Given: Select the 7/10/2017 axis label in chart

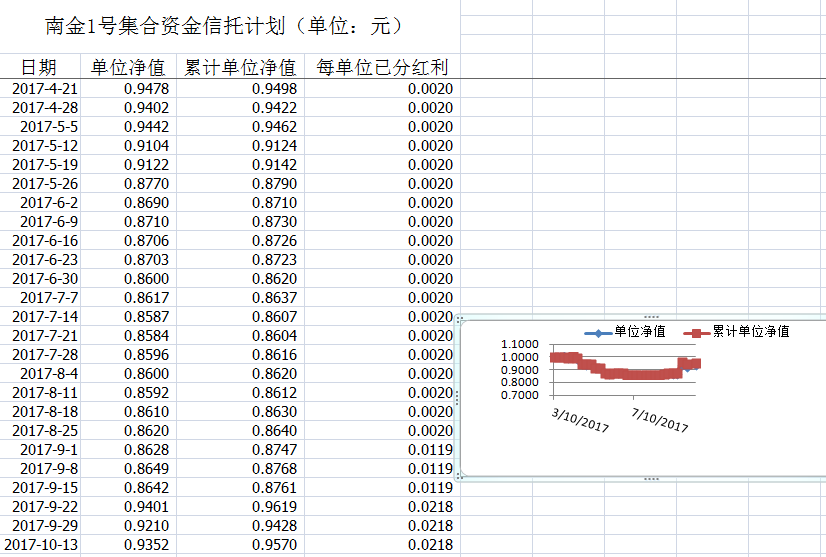Looking at the screenshot, I should (661, 419).
